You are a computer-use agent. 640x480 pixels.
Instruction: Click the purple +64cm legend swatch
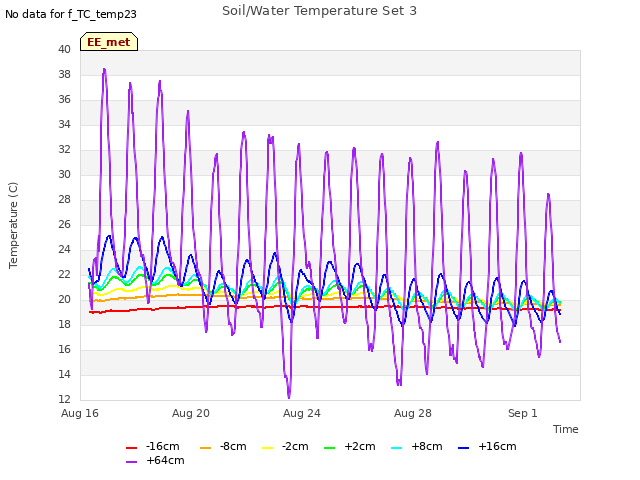(x=131, y=462)
